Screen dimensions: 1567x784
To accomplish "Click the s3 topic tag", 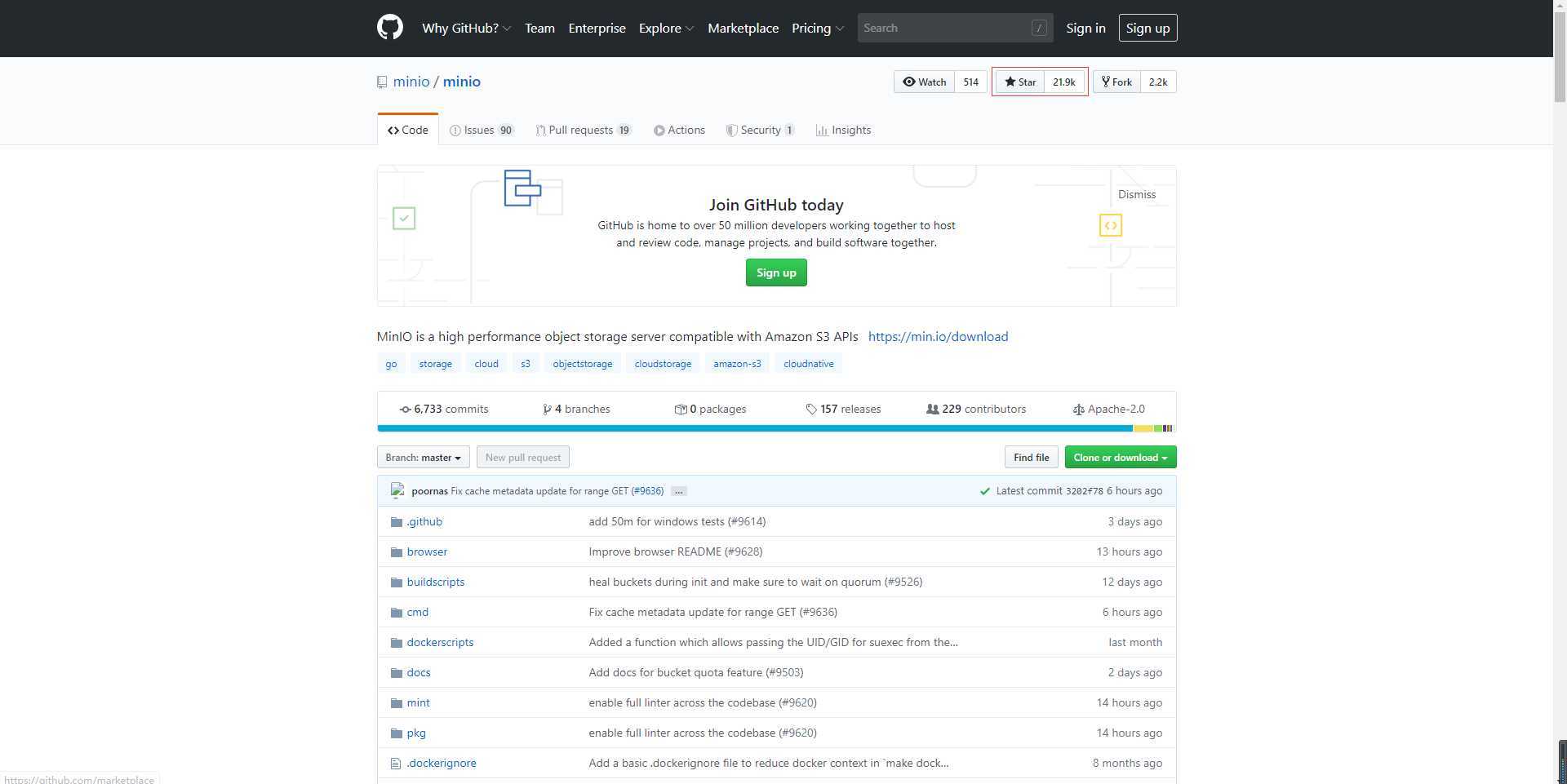I will click(x=526, y=364).
